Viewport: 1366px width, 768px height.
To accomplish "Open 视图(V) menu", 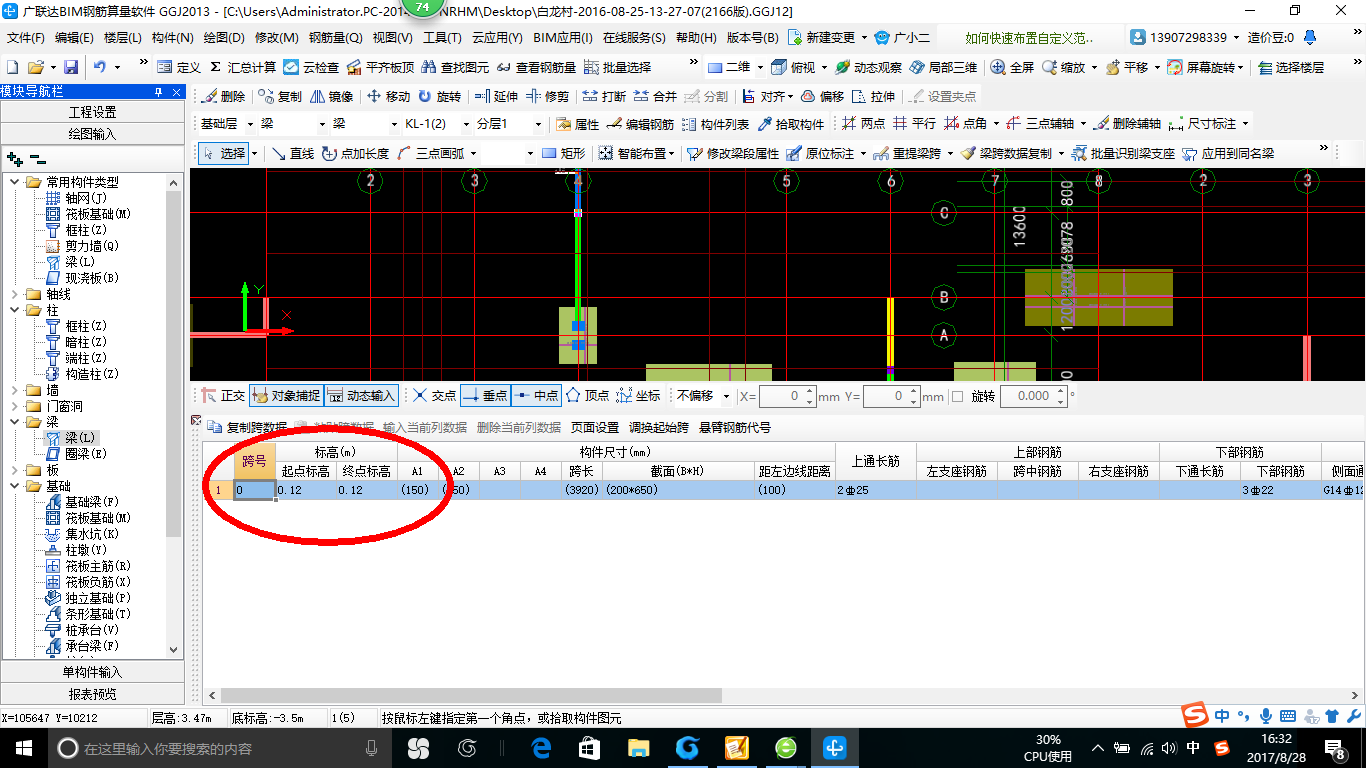I will [x=392, y=37].
